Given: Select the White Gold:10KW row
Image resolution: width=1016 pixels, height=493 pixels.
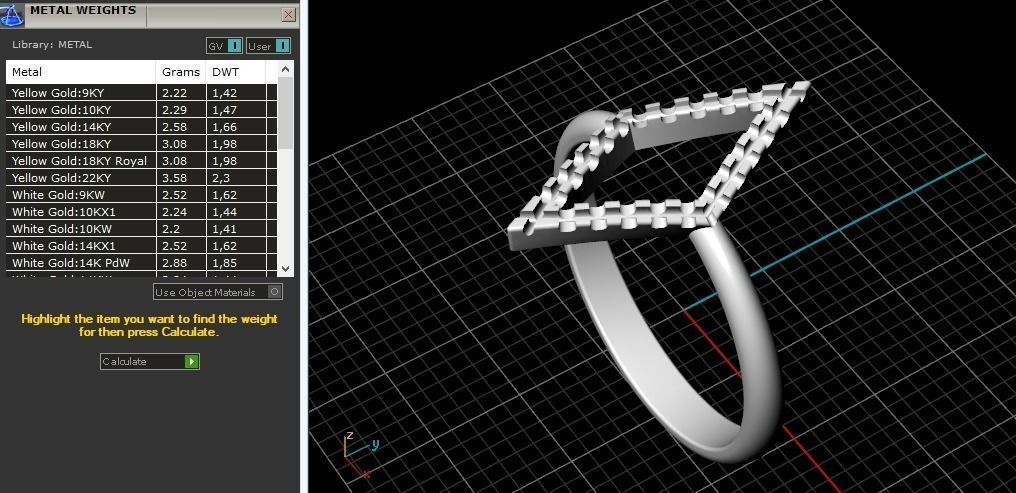Looking at the screenshot, I should [x=141, y=229].
